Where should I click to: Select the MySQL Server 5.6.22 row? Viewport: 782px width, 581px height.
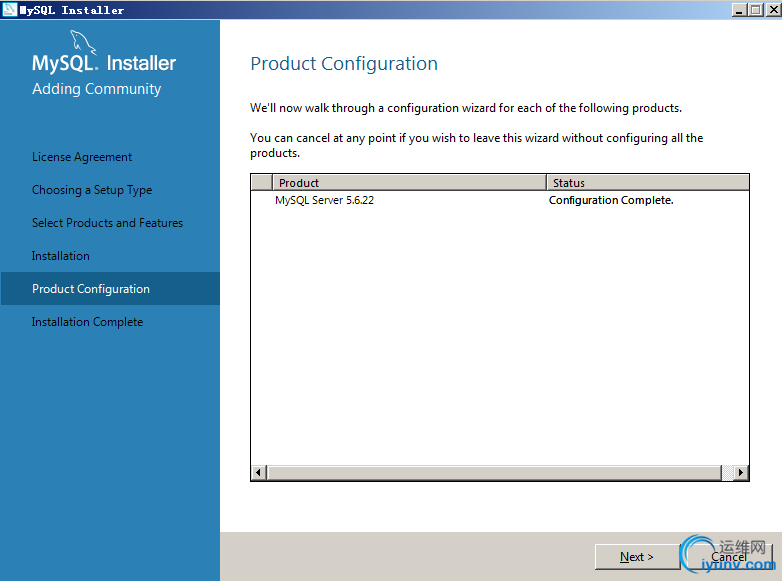[x=499, y=200]
